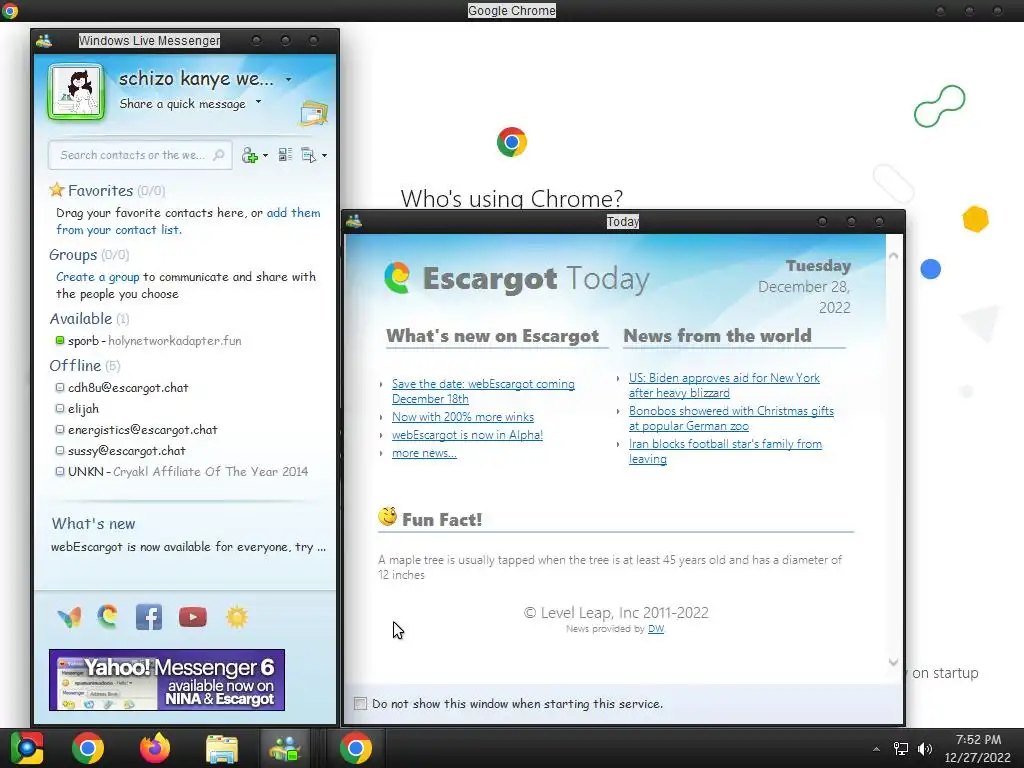Open the MSN butterfly icon
The image size is (1024, 768).
pos(69,617)
